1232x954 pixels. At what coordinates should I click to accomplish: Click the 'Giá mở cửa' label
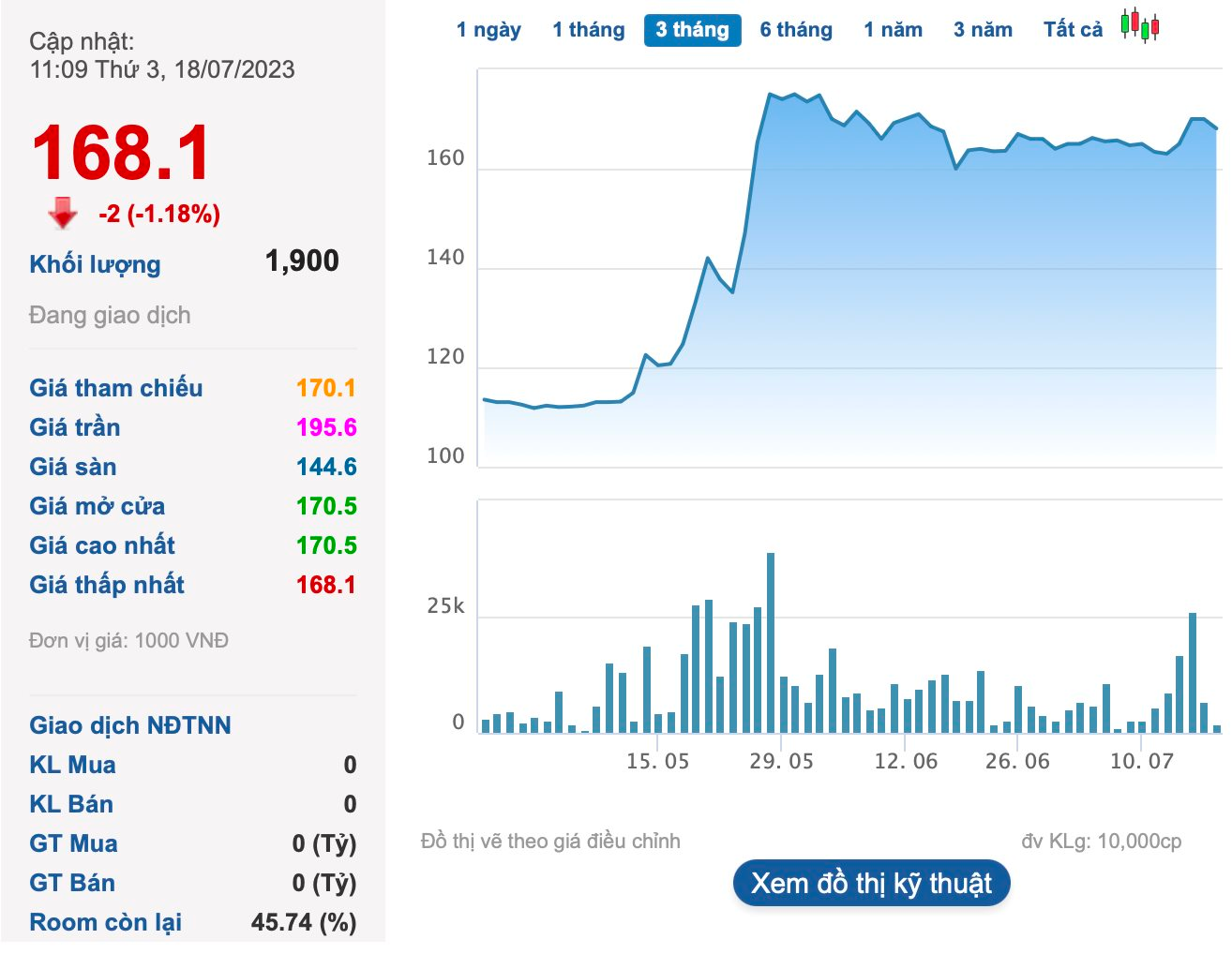pyautogui.click(x=98, y=506)
